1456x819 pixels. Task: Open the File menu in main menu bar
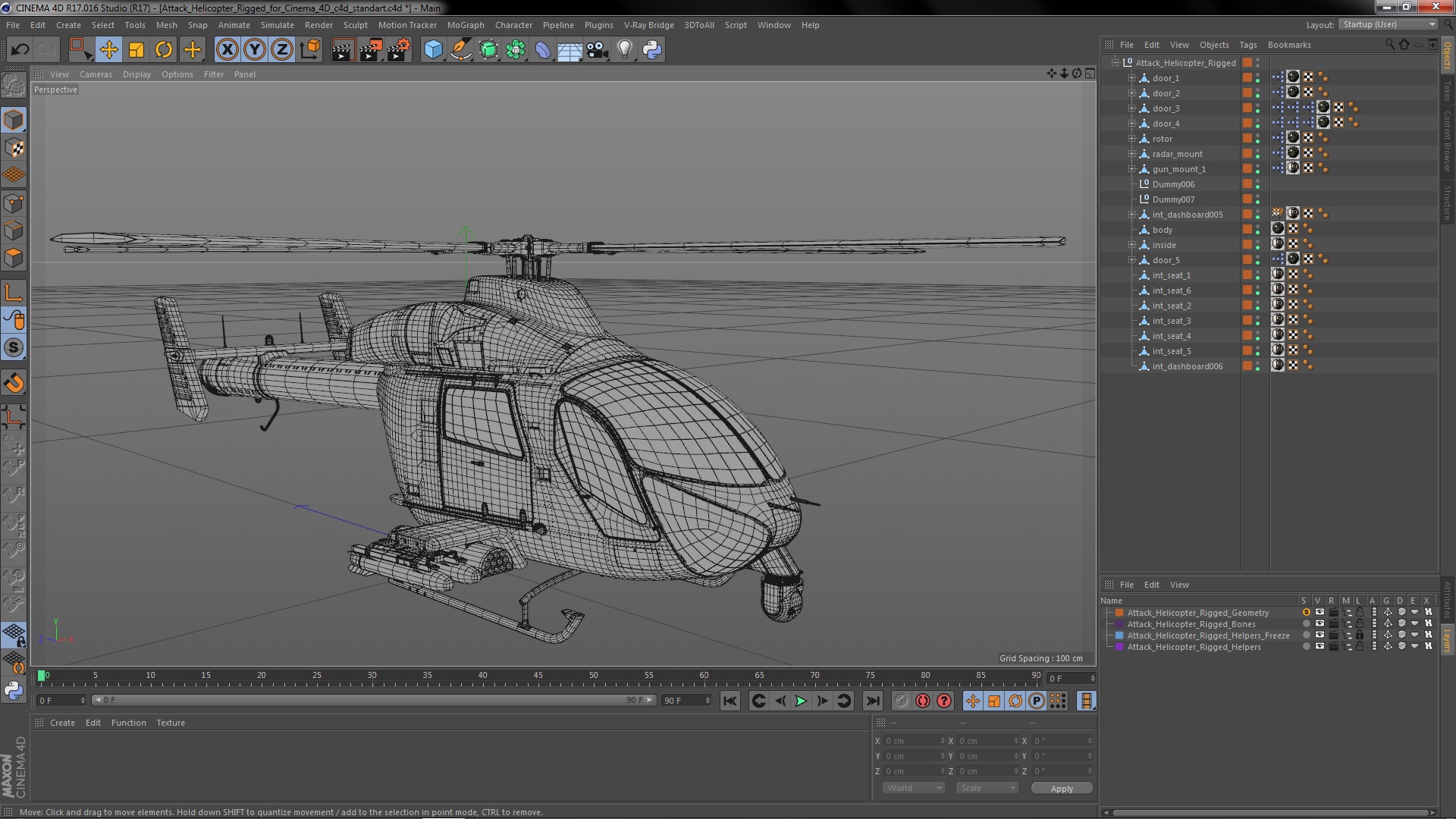[x=13, y=25]
